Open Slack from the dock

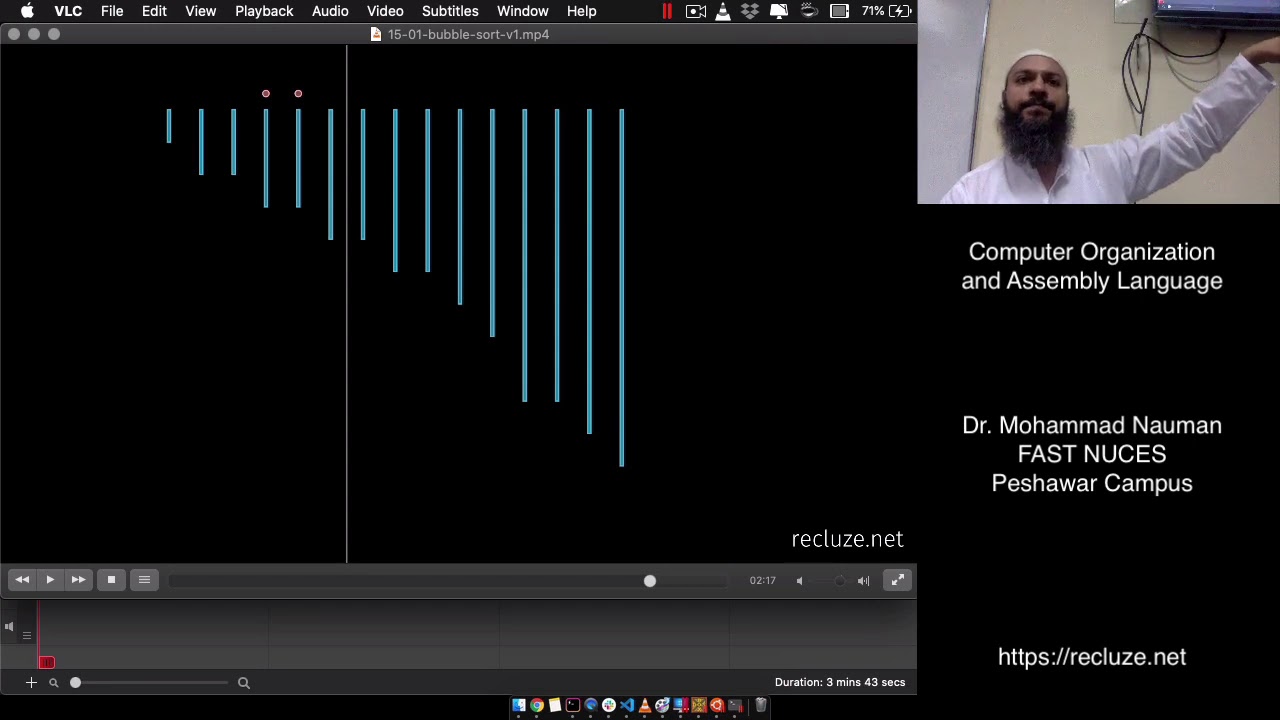[x=609, y=706]
